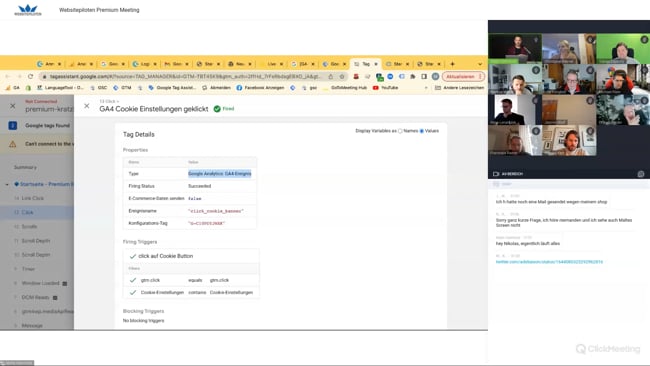Screen dimensions: 650x366
Task: Open the twitter.com link in chat
Action: [549, 262]
